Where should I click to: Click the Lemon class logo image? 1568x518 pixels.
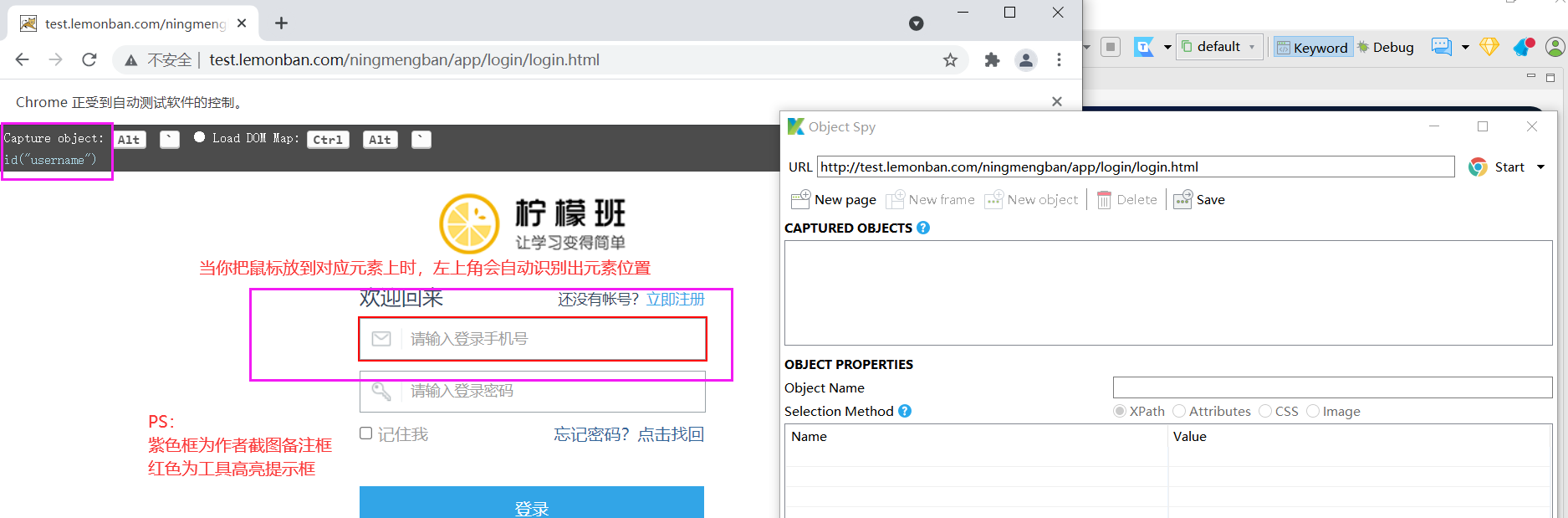pyautogui.click(x=533, y=223)
